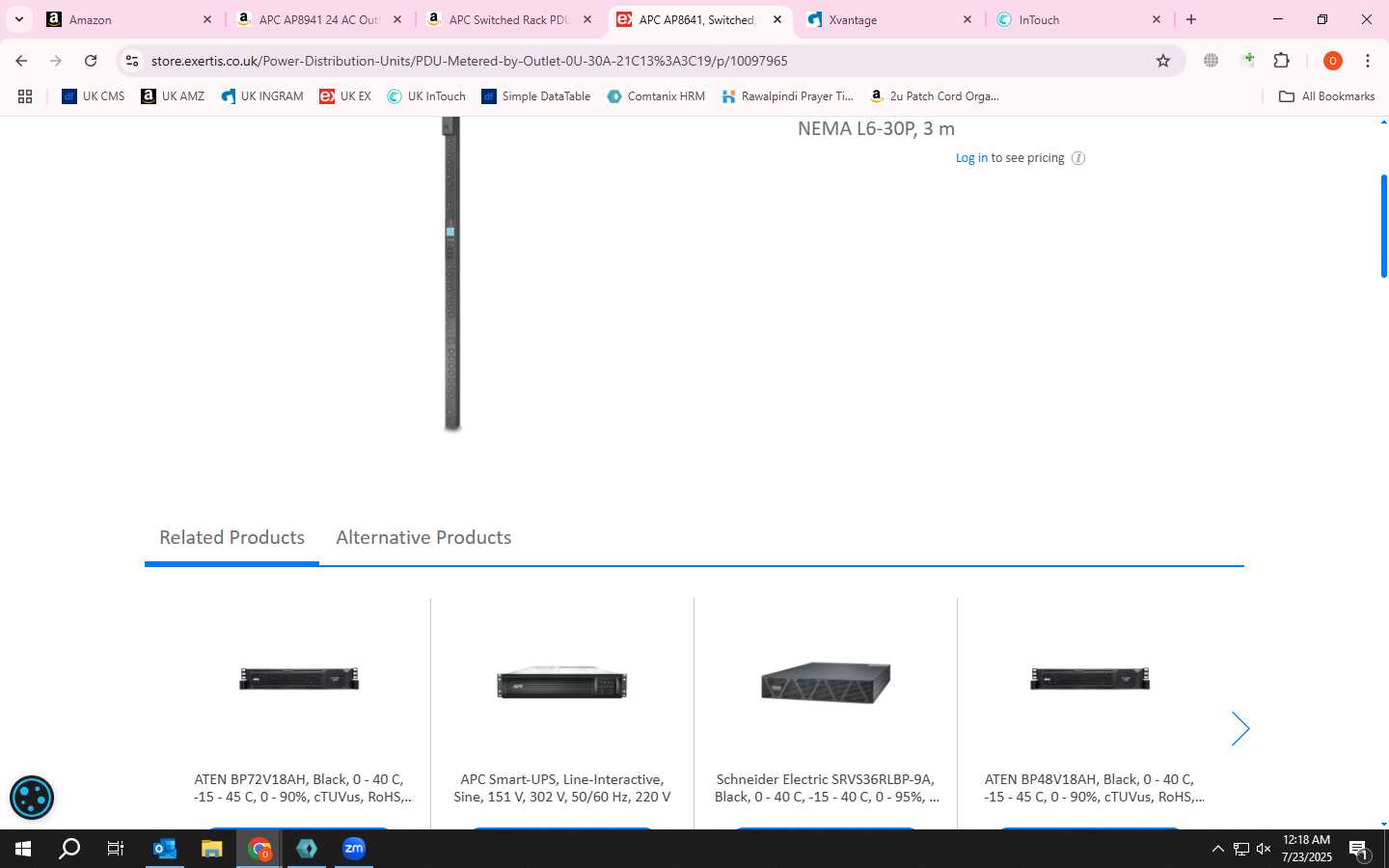Open the tab search dropdown
Viewport: 1389px width, 868px height.
point(18,19)
